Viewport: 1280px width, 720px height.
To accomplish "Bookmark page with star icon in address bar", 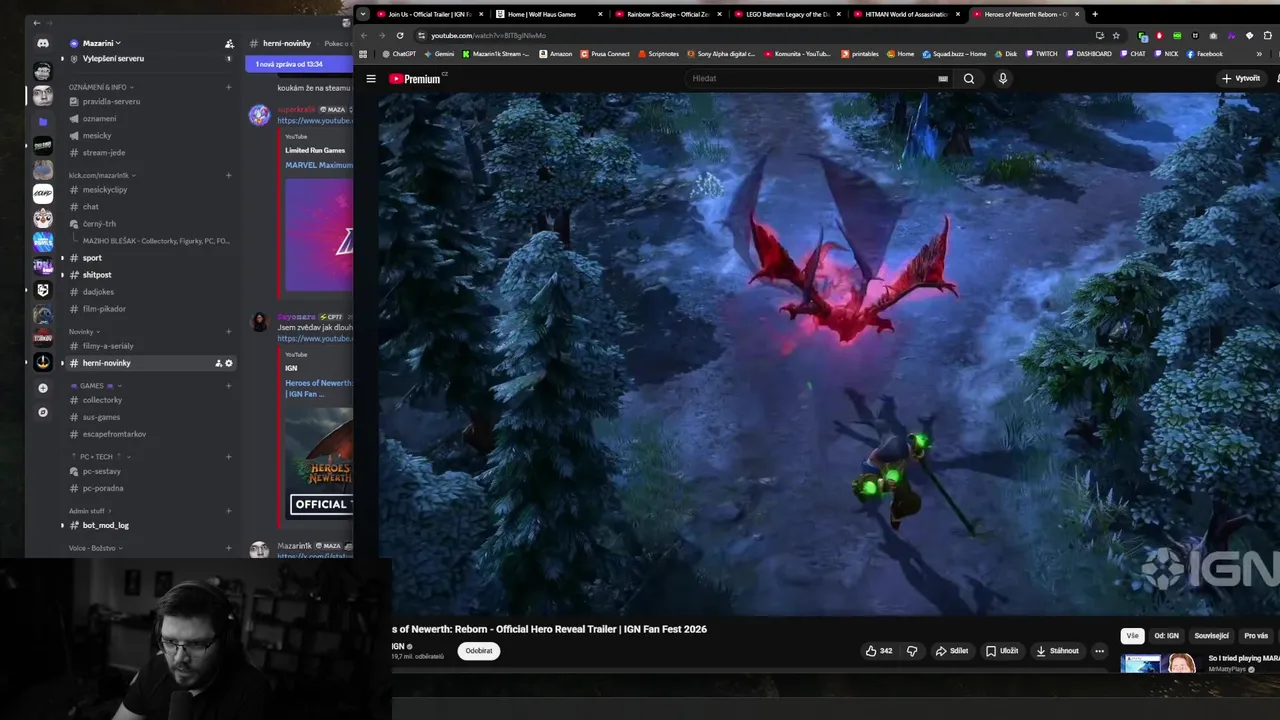I will click(x=1116, y=35).
